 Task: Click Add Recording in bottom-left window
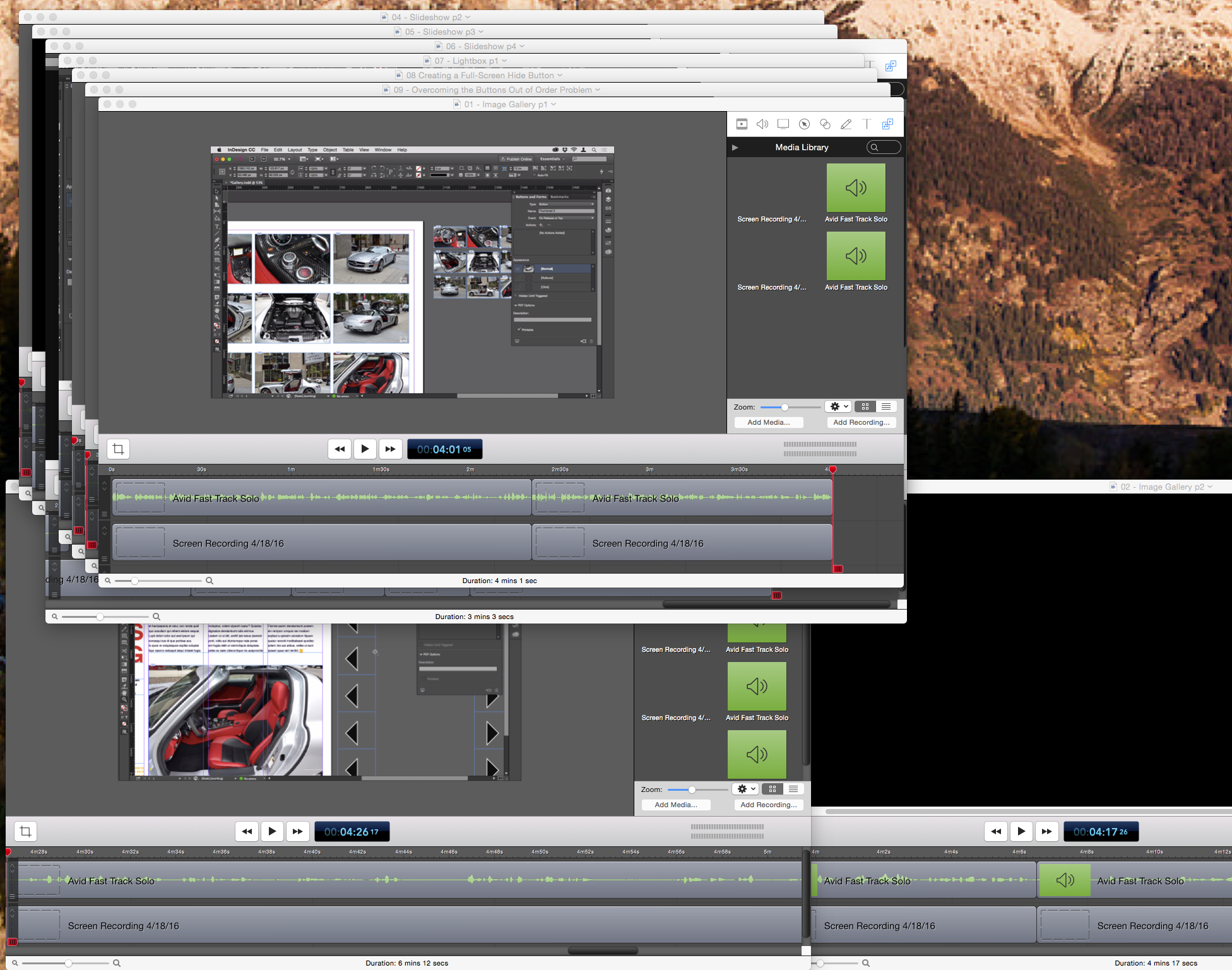tap(769, 805)
